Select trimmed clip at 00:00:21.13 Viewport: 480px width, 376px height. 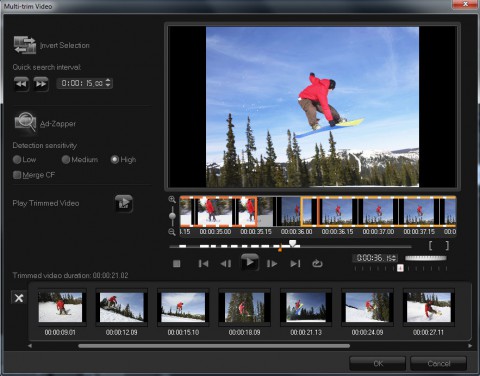coord(306,307)
